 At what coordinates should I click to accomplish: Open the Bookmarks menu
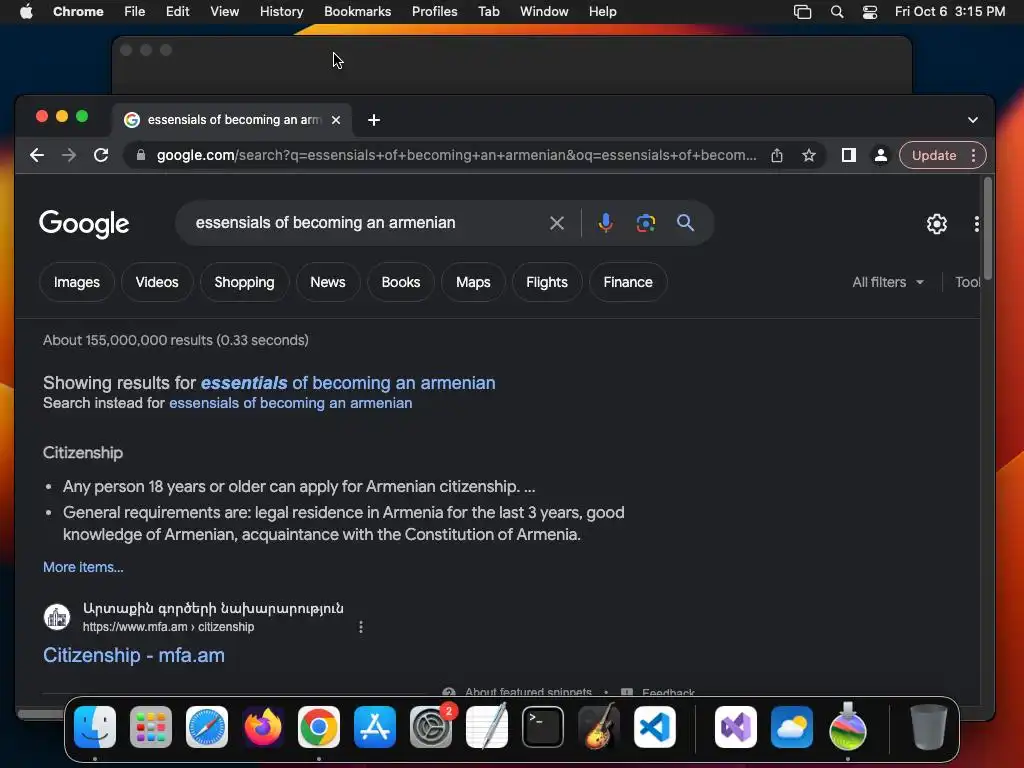click(x=357, y=12)
